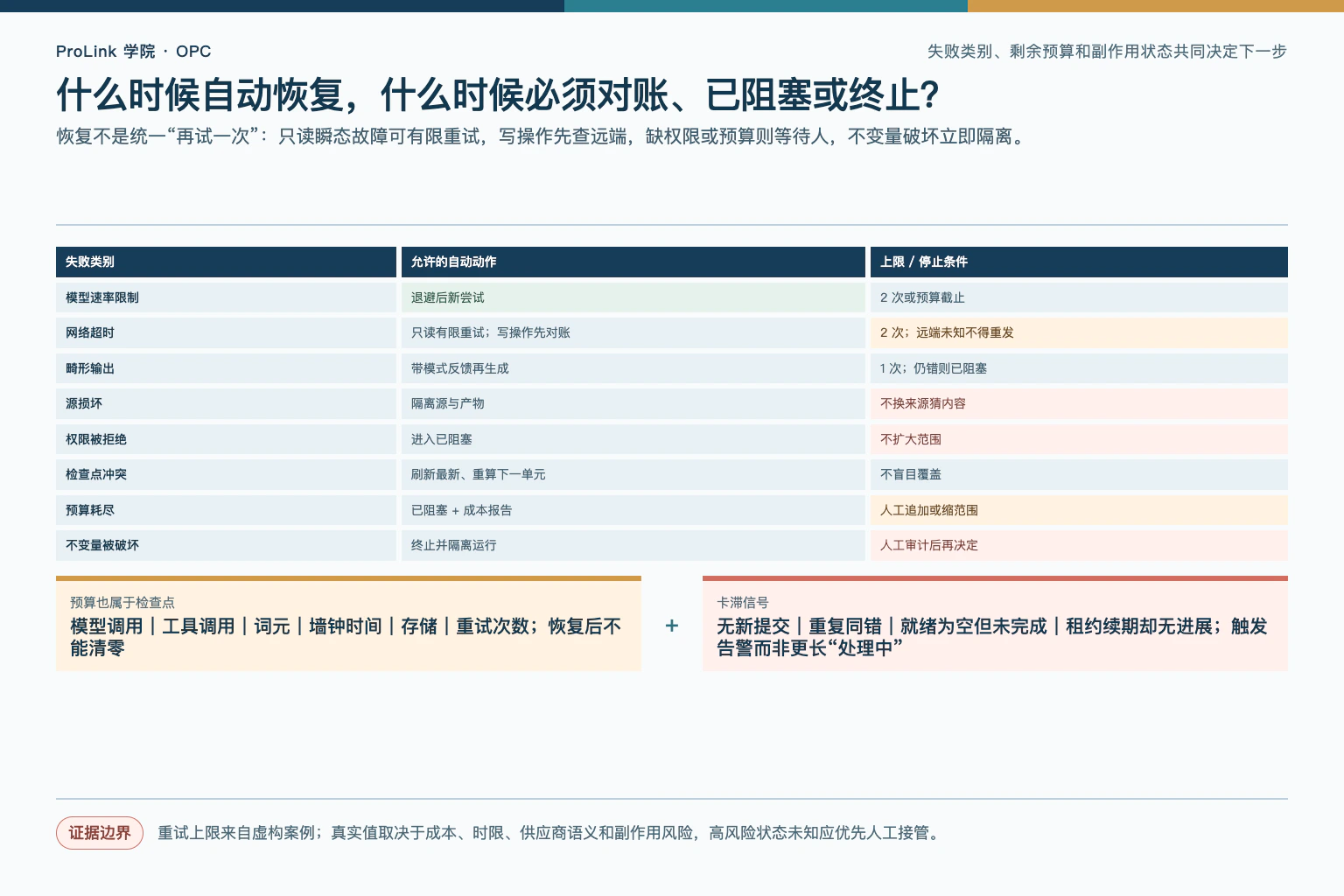Image resolution: width=1344 pixels, height=896 pixels.
Task: Select the 畸形输出 row label
Action: click(x=226, y=368)
